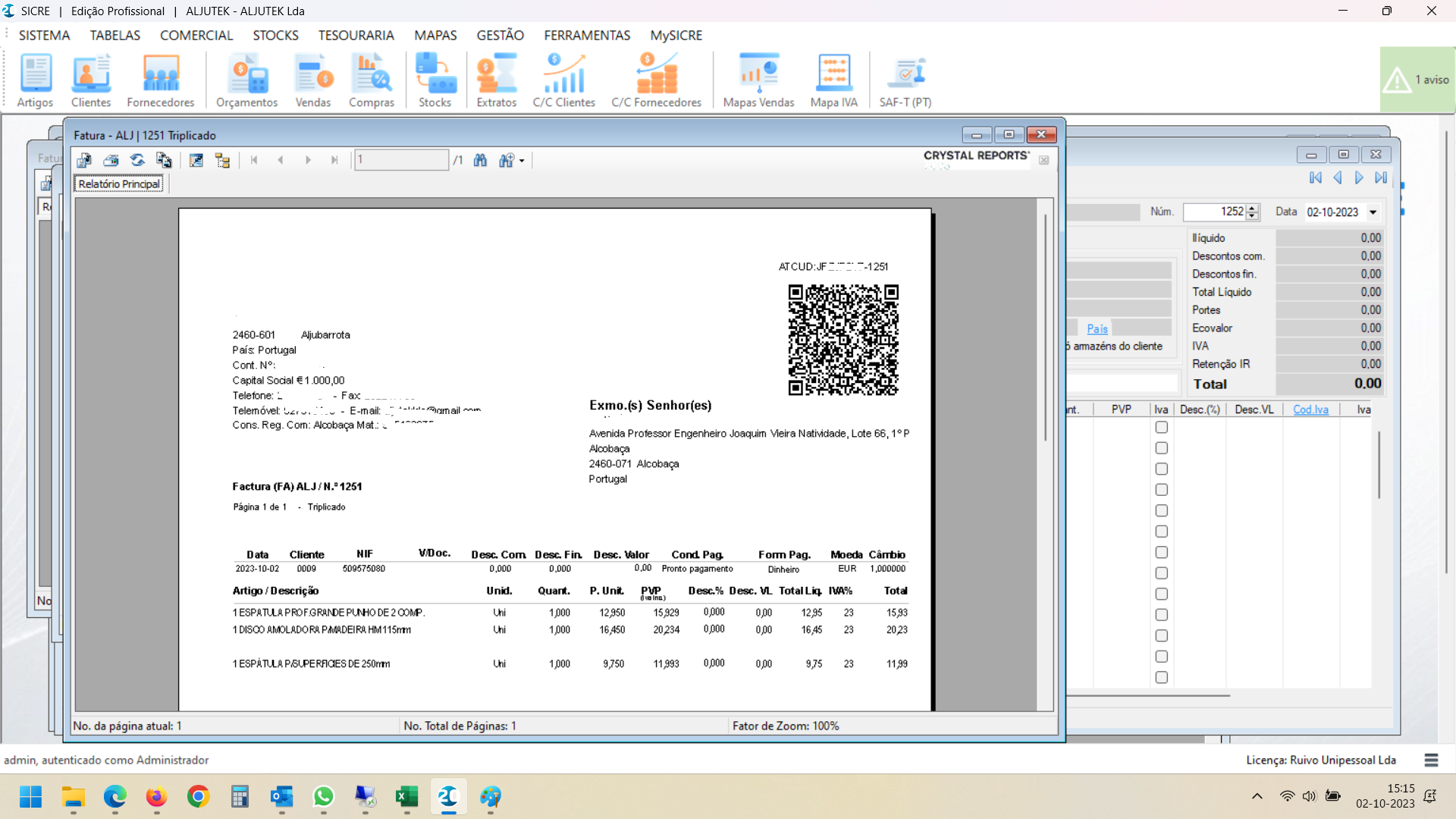Open the Fornecedores module
This screenshot has width=1456, height=819.
tap(161, 80)
